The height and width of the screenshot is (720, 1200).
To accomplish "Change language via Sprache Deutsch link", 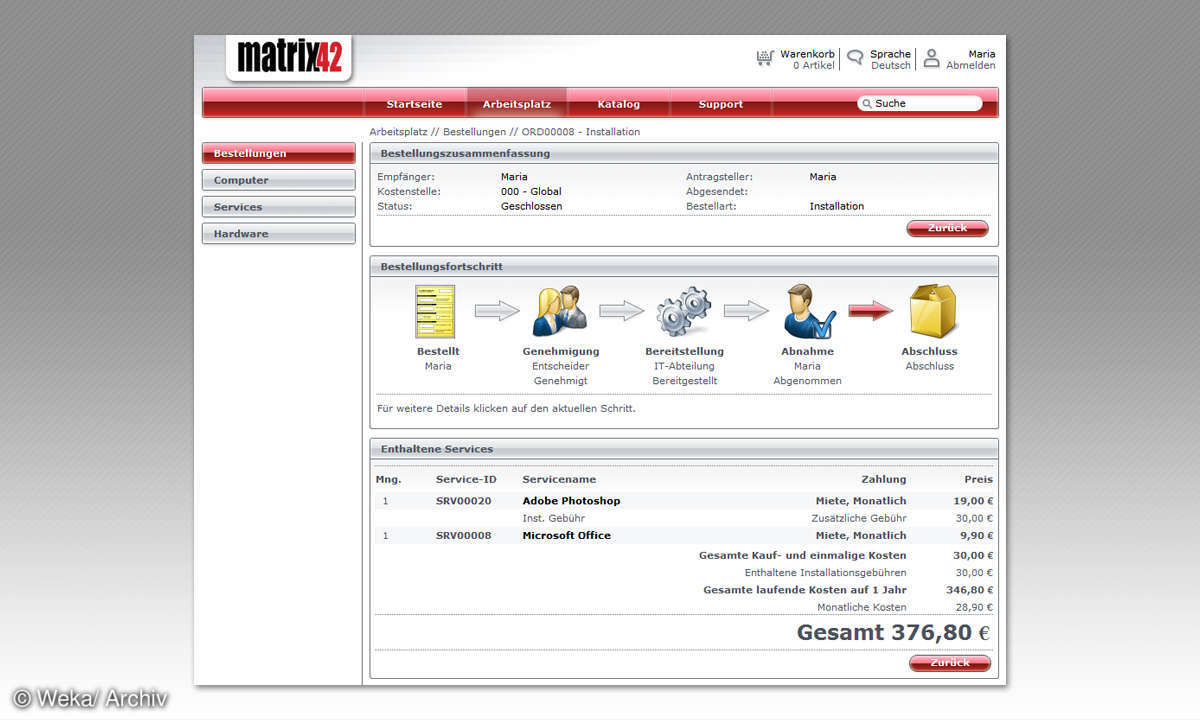I will (x=891, y=60).
